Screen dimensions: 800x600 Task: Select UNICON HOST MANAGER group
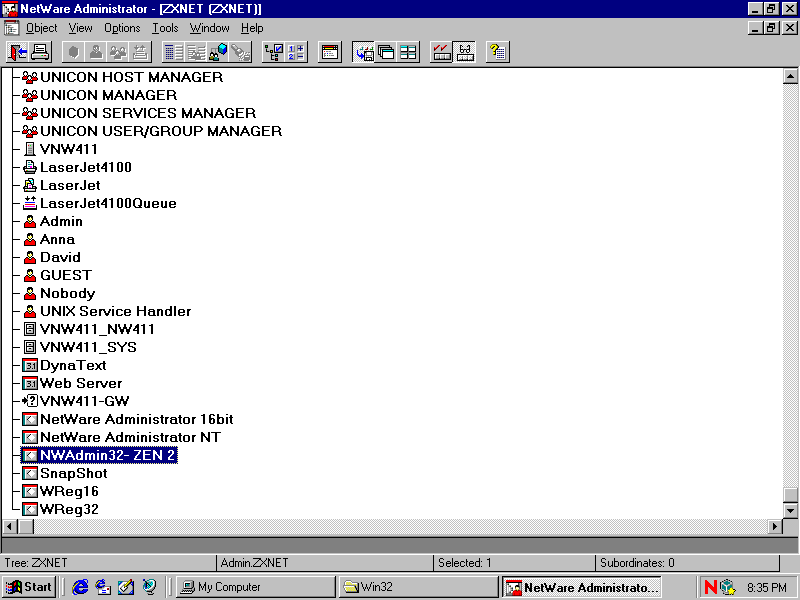click(x=132, y=77)
